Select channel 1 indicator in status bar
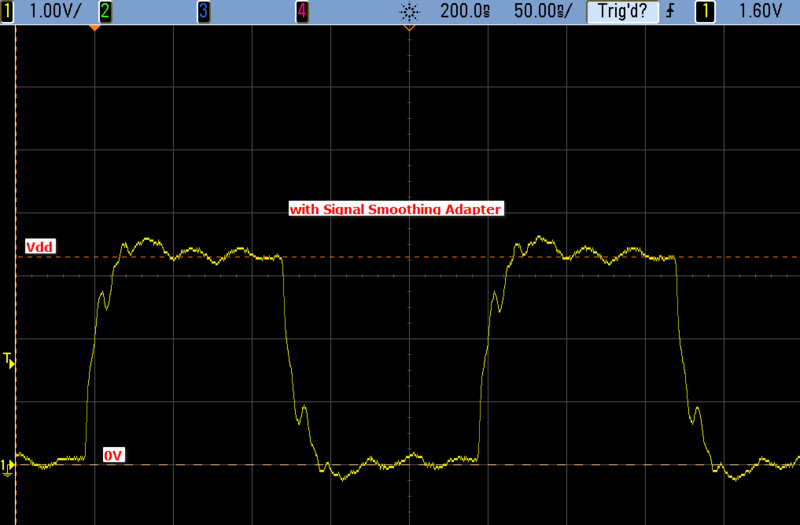800x525 pixels. 7,11
